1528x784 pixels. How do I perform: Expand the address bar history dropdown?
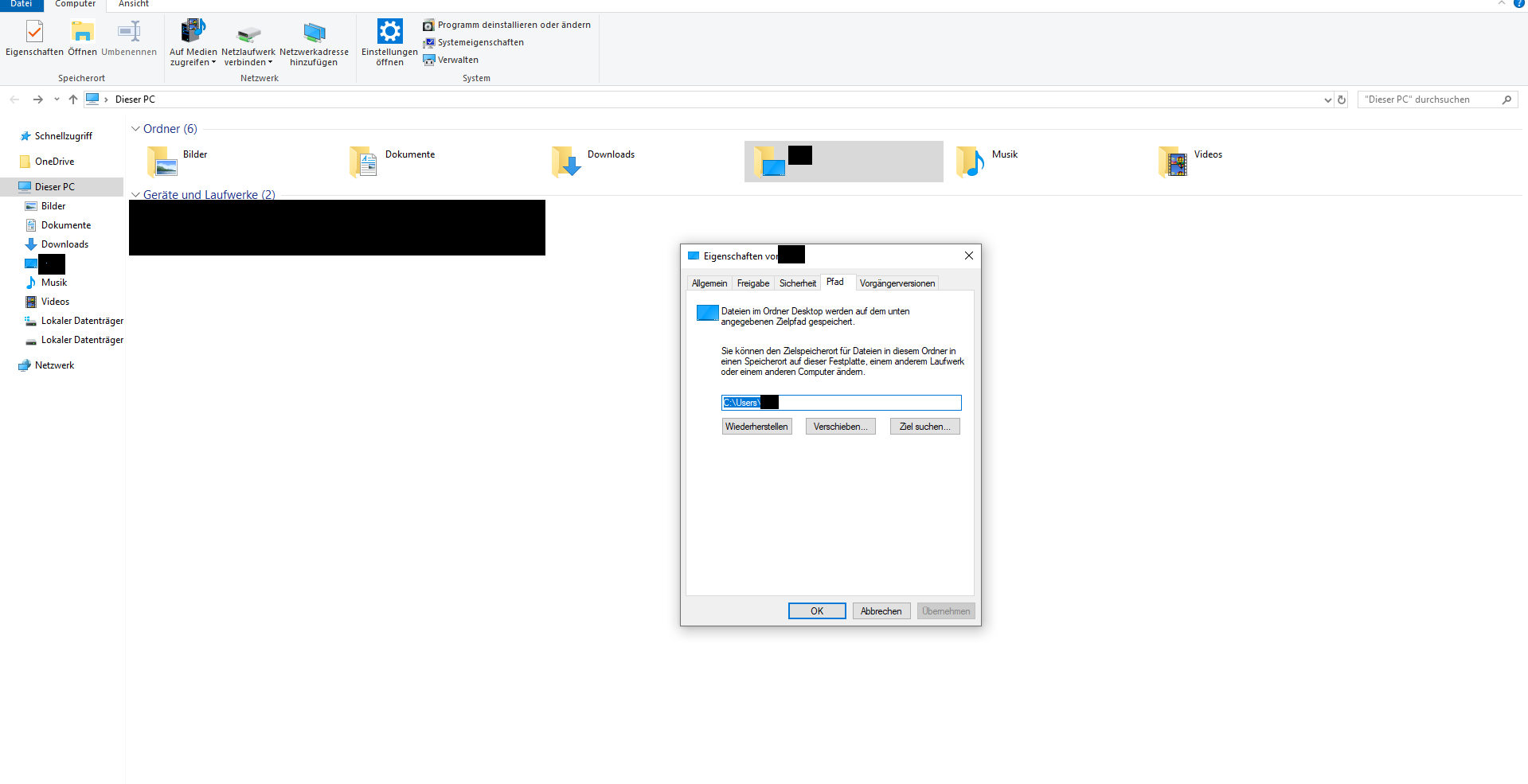point(1327,99)
